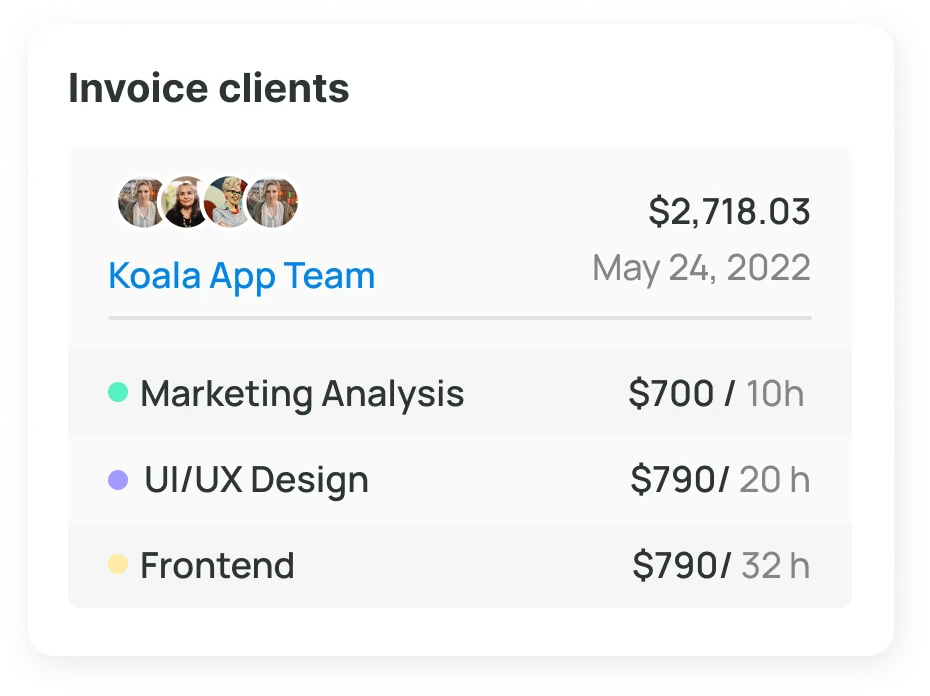Click the fourth team member avatar
The height and width of the screenshot is (696, 930).
(x=272, y=202)
